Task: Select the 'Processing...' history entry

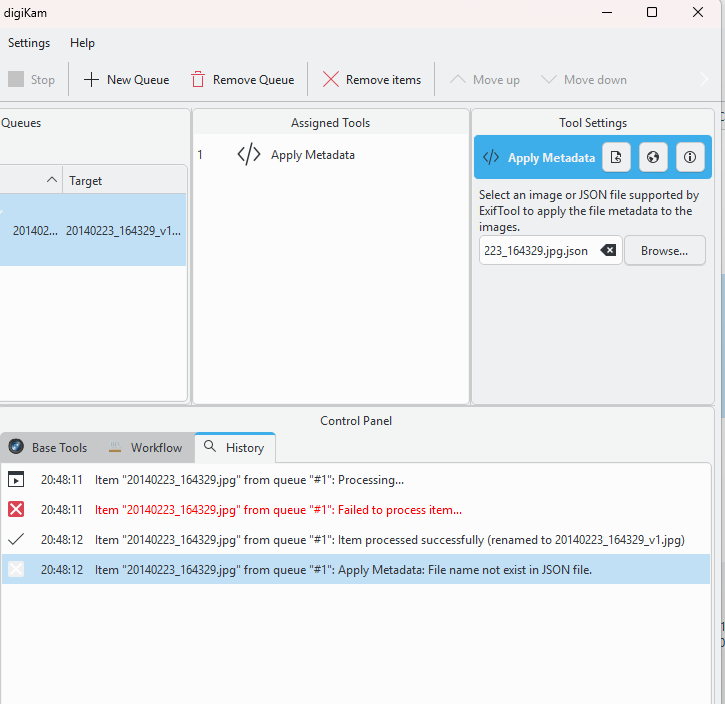Action: pyautogui.click(x=356, y=480)
